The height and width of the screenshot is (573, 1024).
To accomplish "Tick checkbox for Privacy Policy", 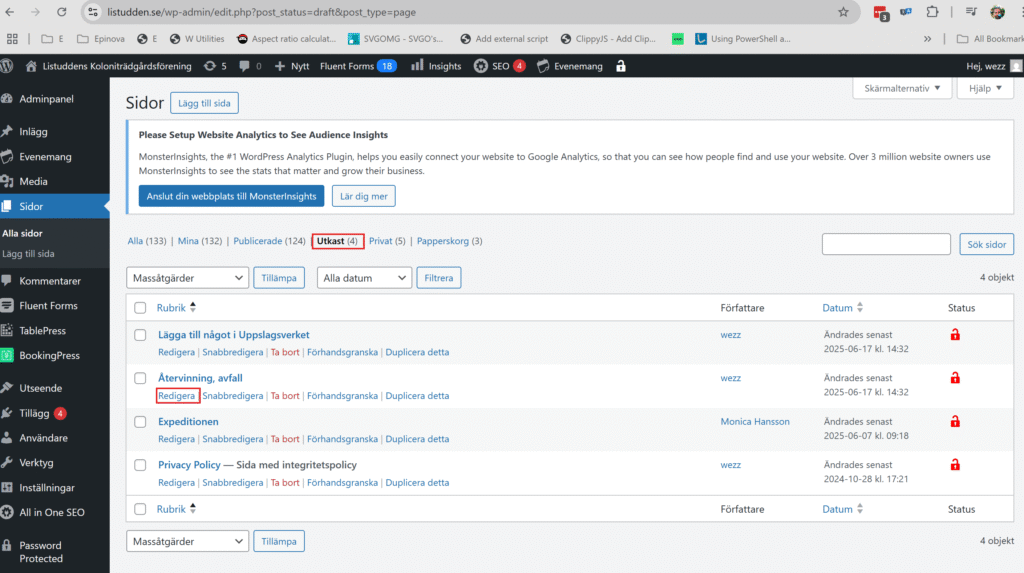I will (140, 465).
